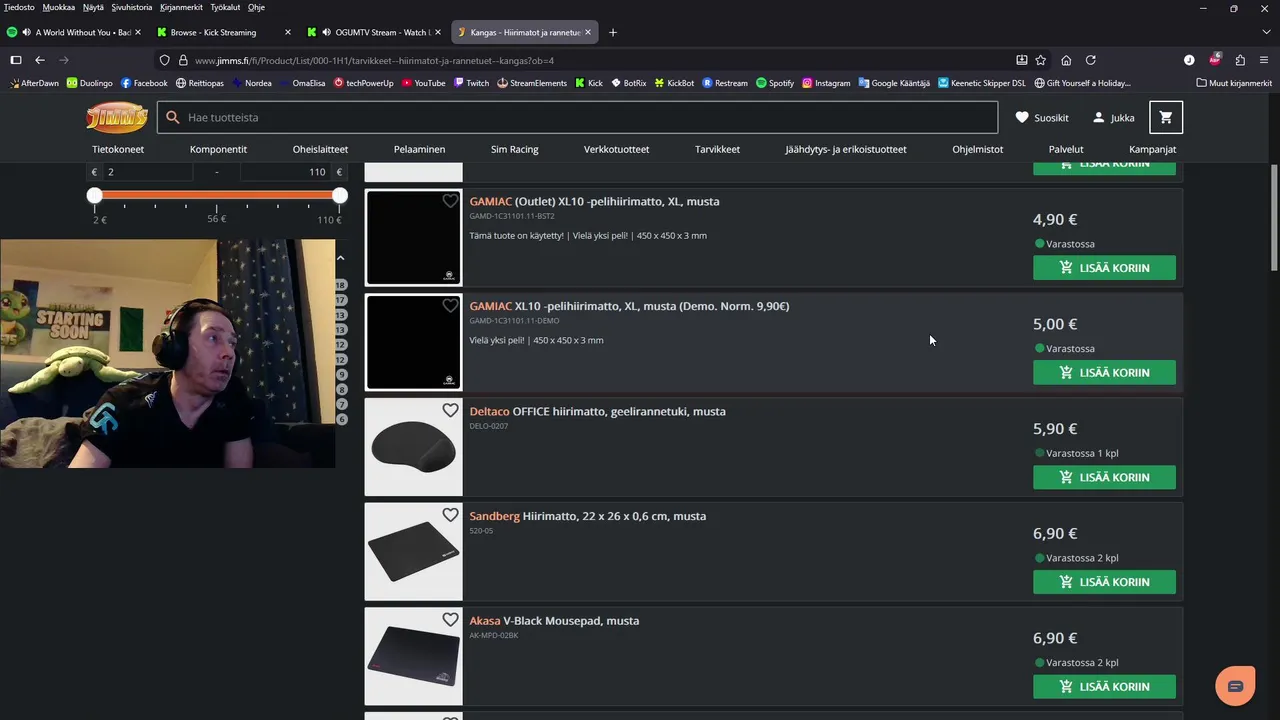1280x720 pixels.
Task: Open the Kirjanmerkit menu in menu bar
Action: click(x=180, y=7)
